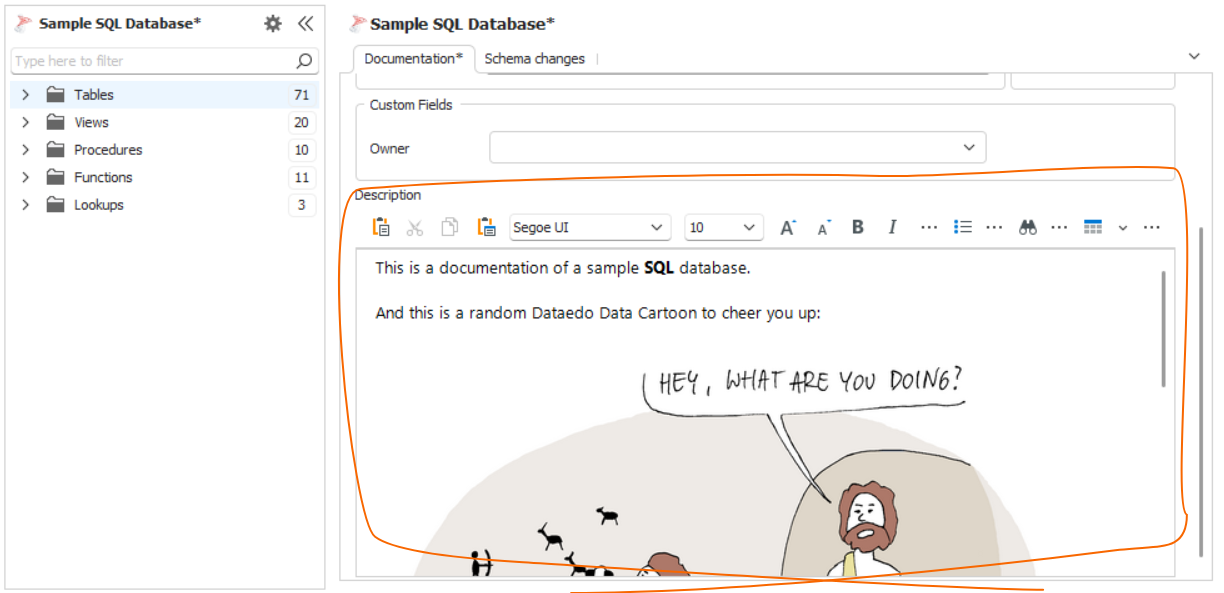Screen dimensions: 1224x593
Task: Select the Procedures folder item
Action: point(108,150)
